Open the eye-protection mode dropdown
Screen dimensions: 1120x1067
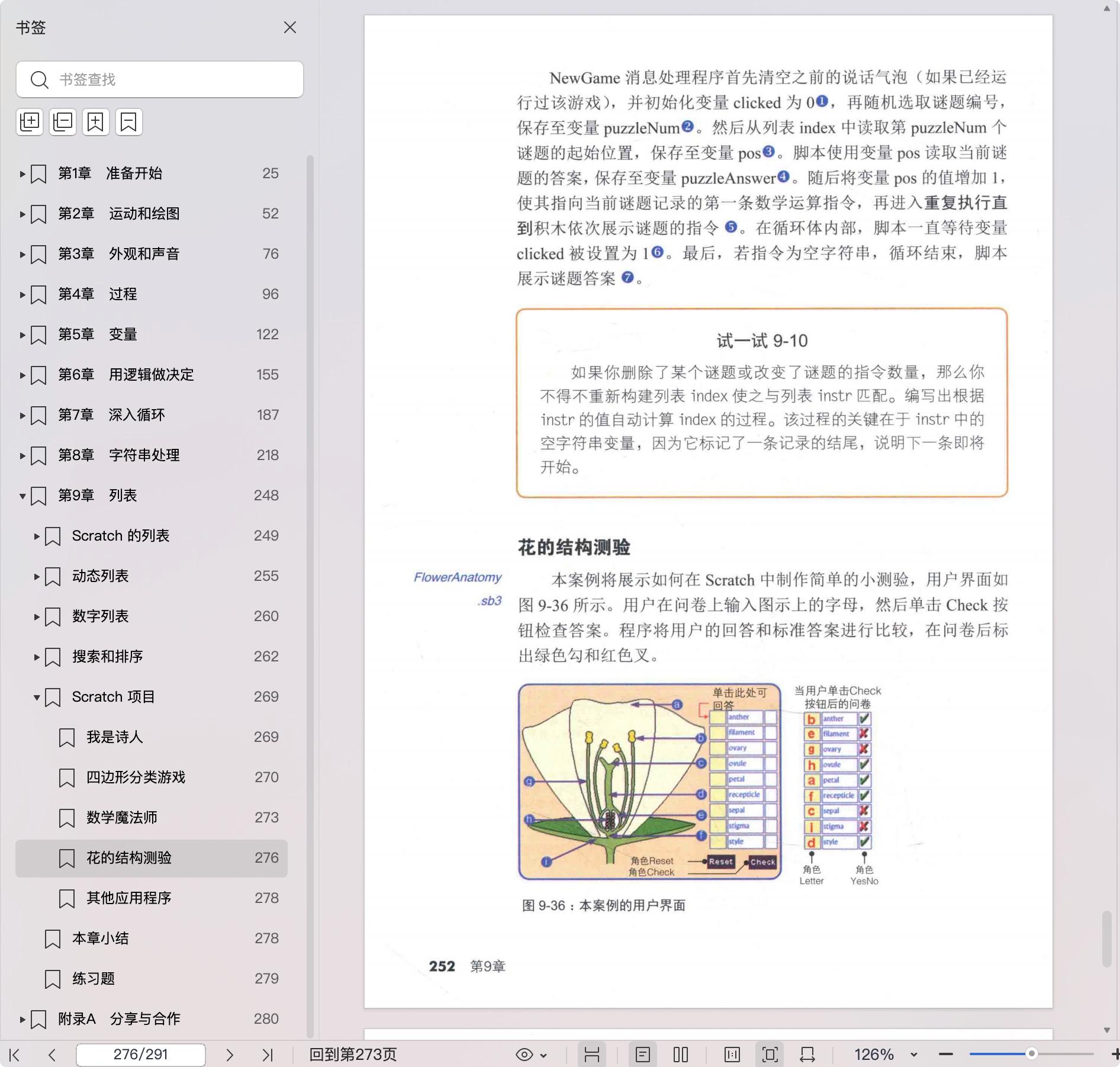click(x=532, y=1055)
